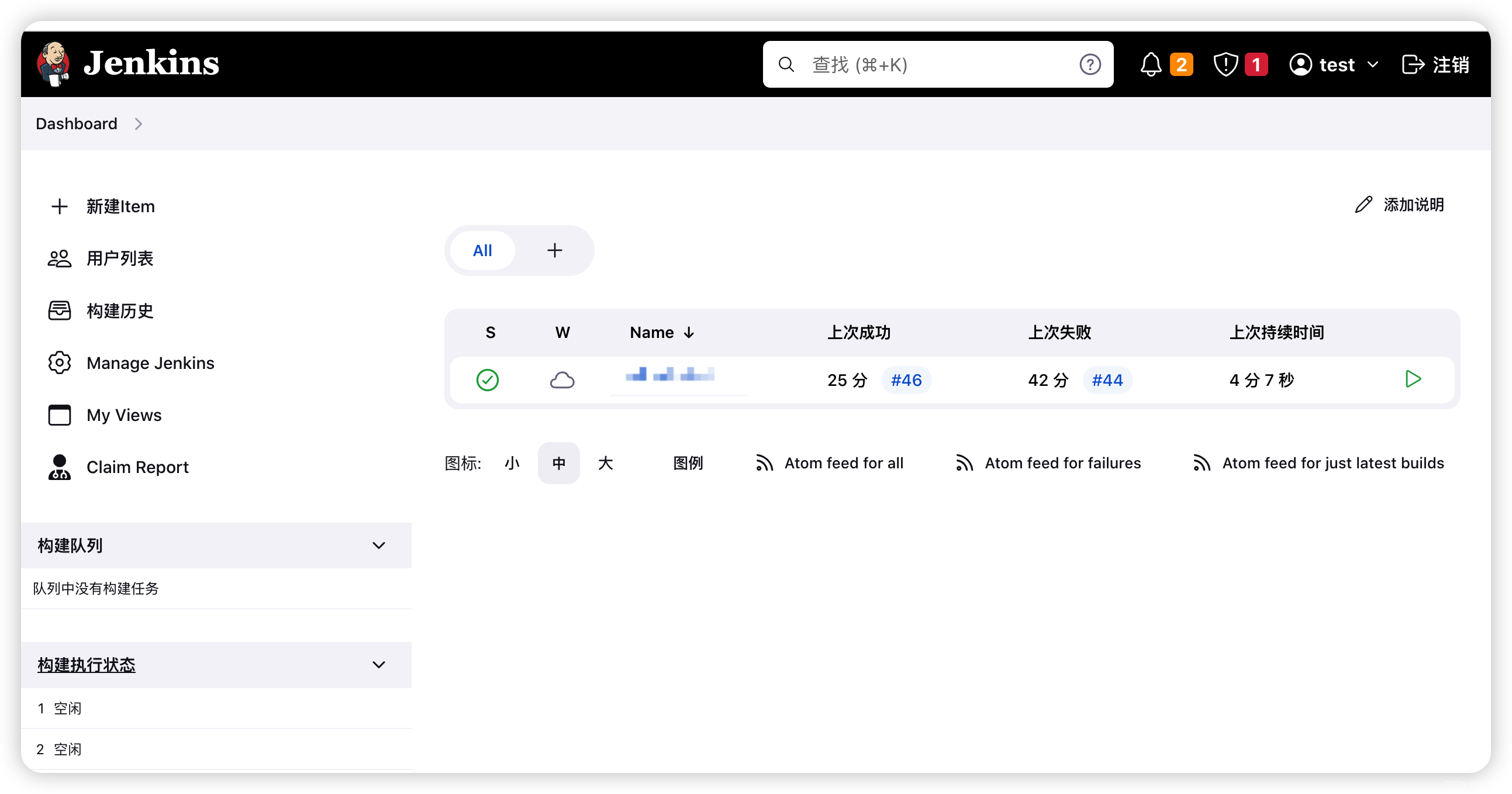This screenshot has width=1512, height=794.
Task: Click 添加说明 to add description
Action: (x=1413, y=205)
